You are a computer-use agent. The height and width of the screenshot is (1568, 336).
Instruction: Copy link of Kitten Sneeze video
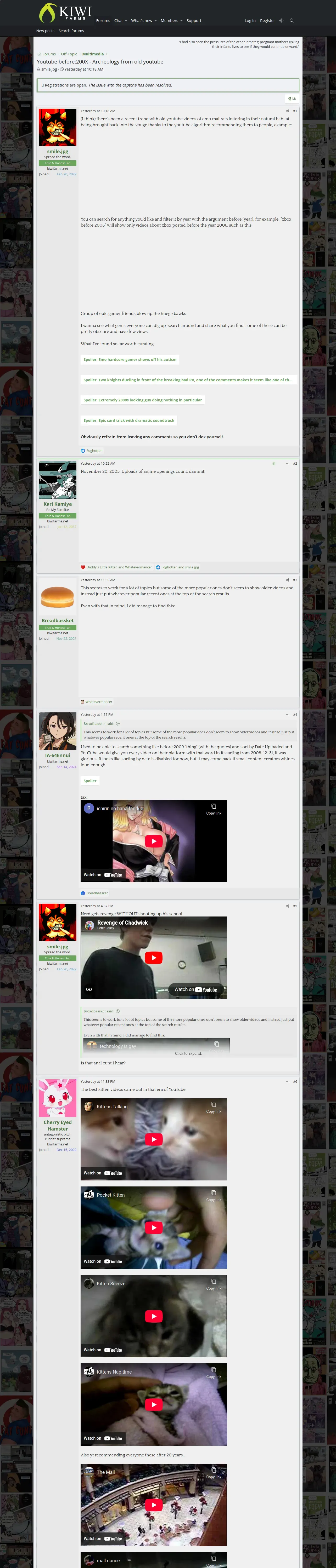coord(214,1284)
